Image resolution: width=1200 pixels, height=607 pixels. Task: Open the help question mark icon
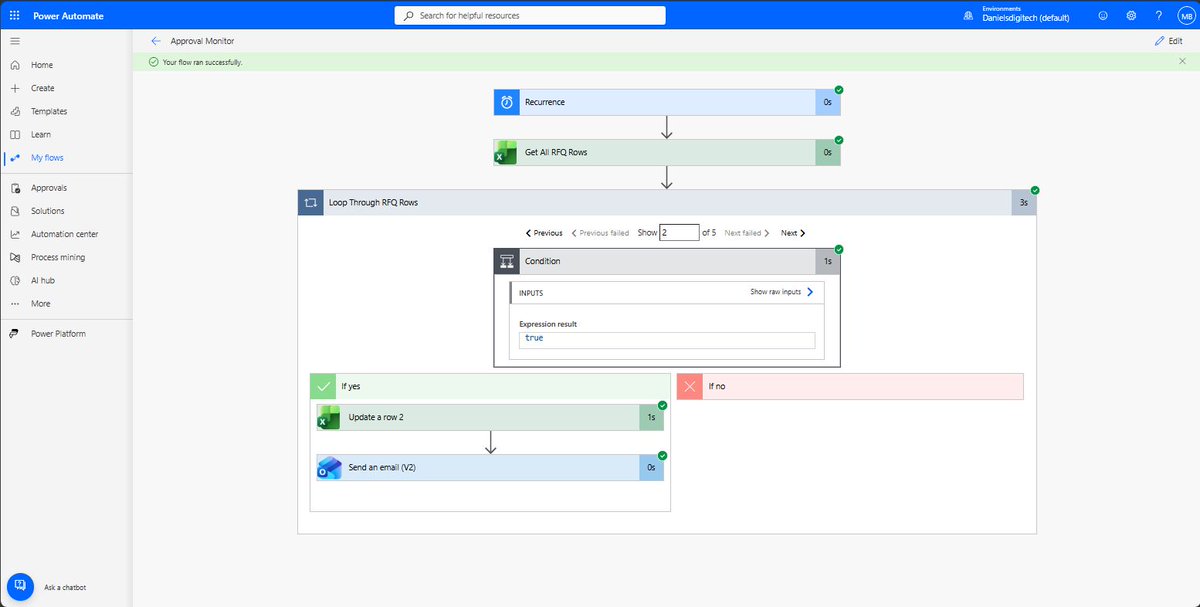pyautogui.click(x=1158, y=15)
